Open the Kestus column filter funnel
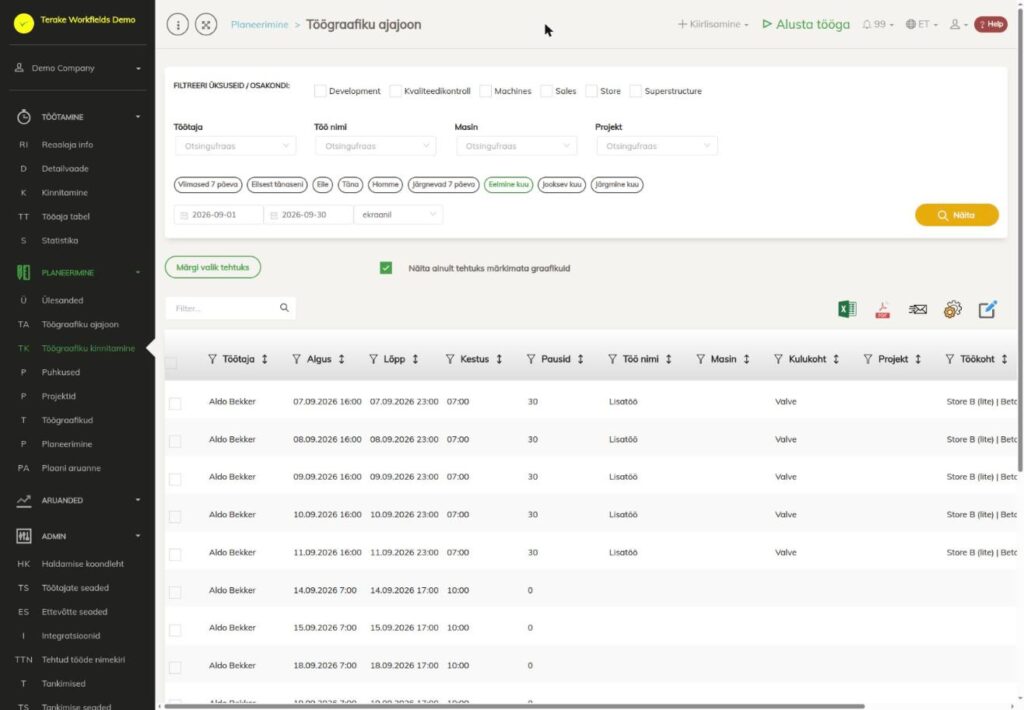This screenshot has width=1024, height=710. click(x=450, y=359)
